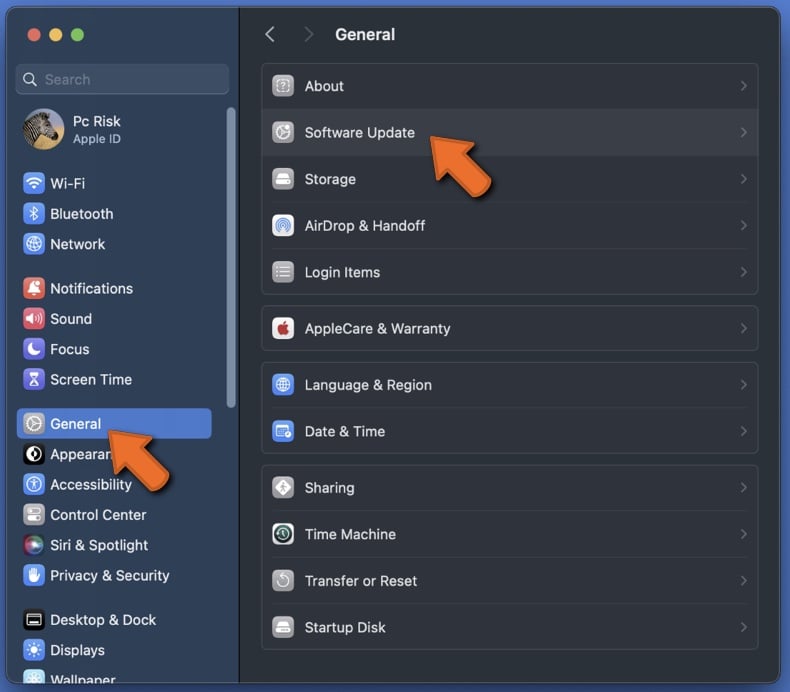Select Notifications in the sidebar
790x692 pixels.
(x=91, y=288)
